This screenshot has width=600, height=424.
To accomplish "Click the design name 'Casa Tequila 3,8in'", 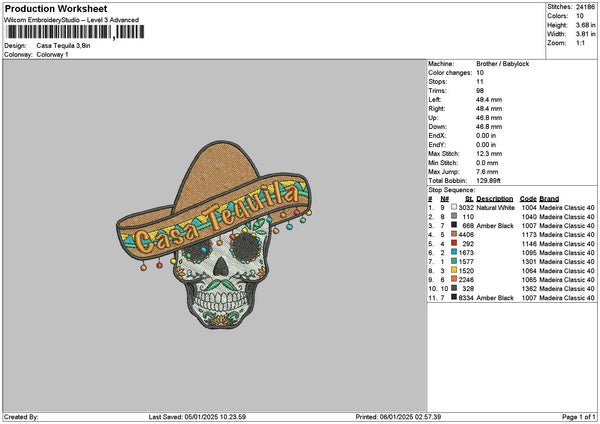I will click(x=64, y=46).
